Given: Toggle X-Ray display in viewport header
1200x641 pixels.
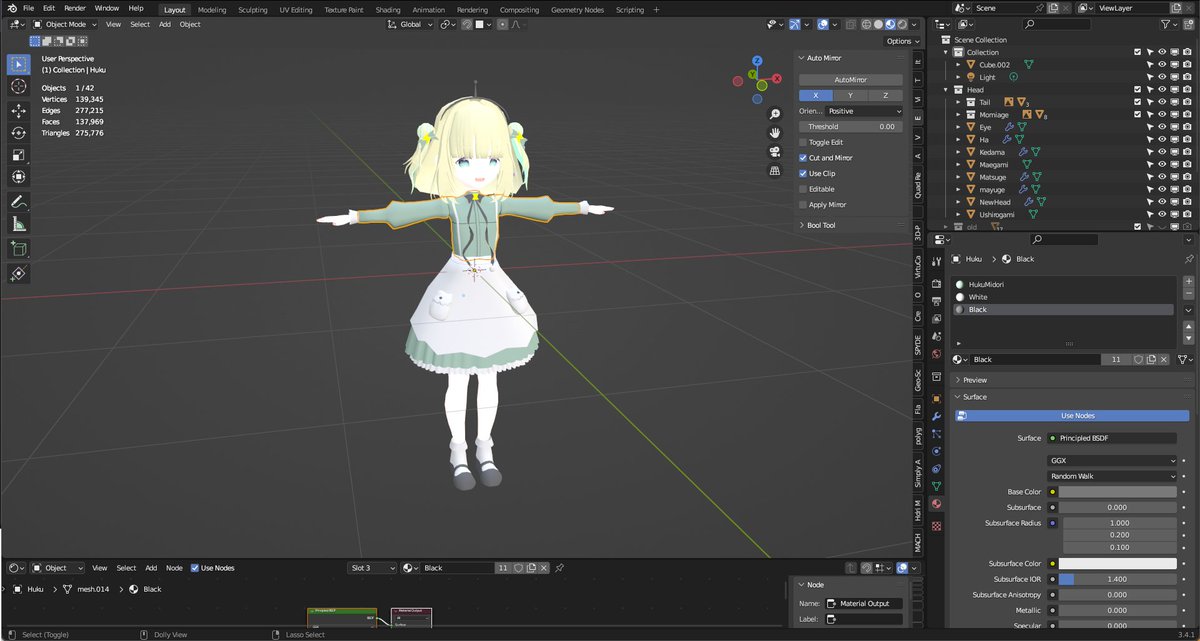Looking at the screenshot, I should (849, 24).
